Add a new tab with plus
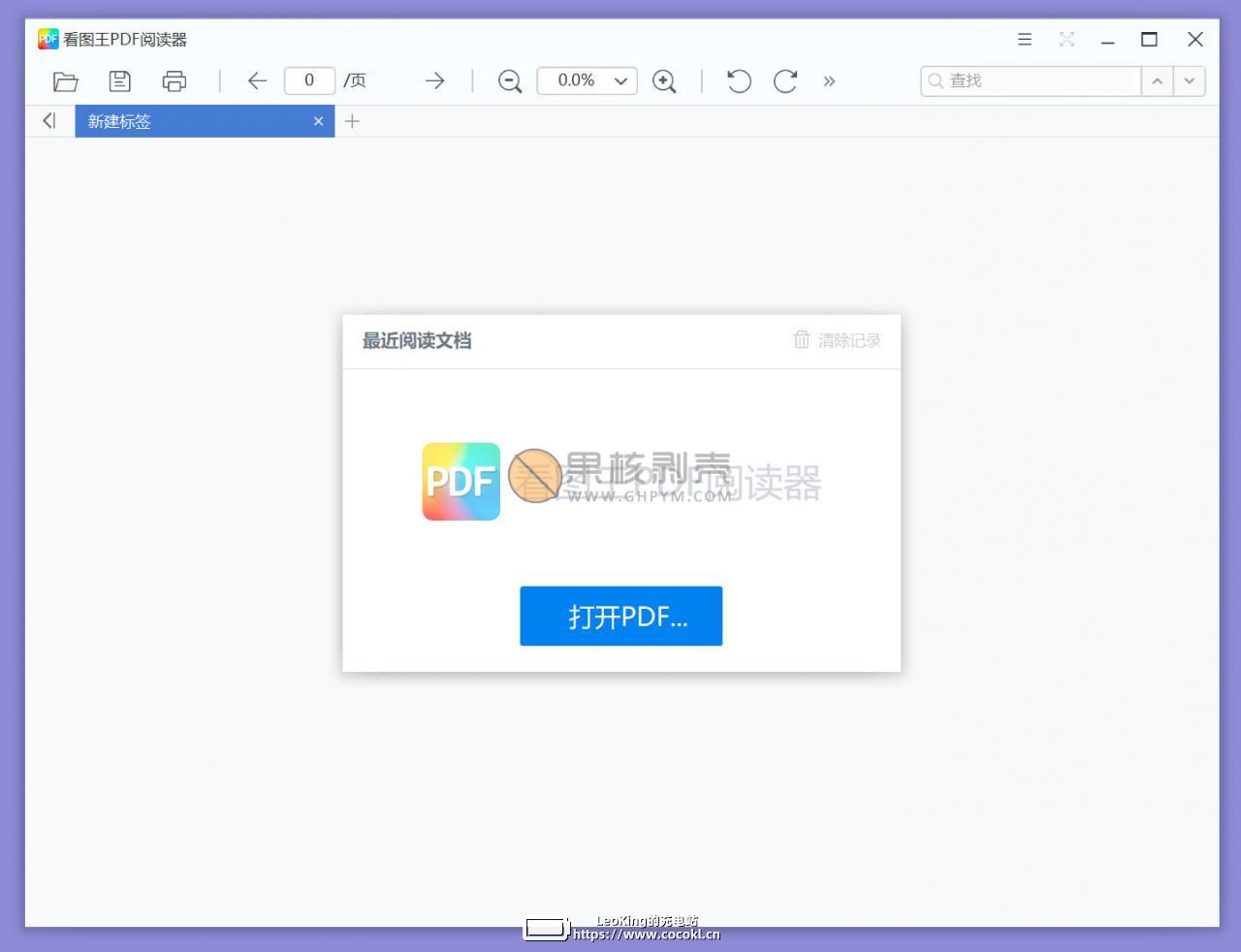Viewport: 1241px width, 952px height. pyautogui.click(x=352, y=121)
